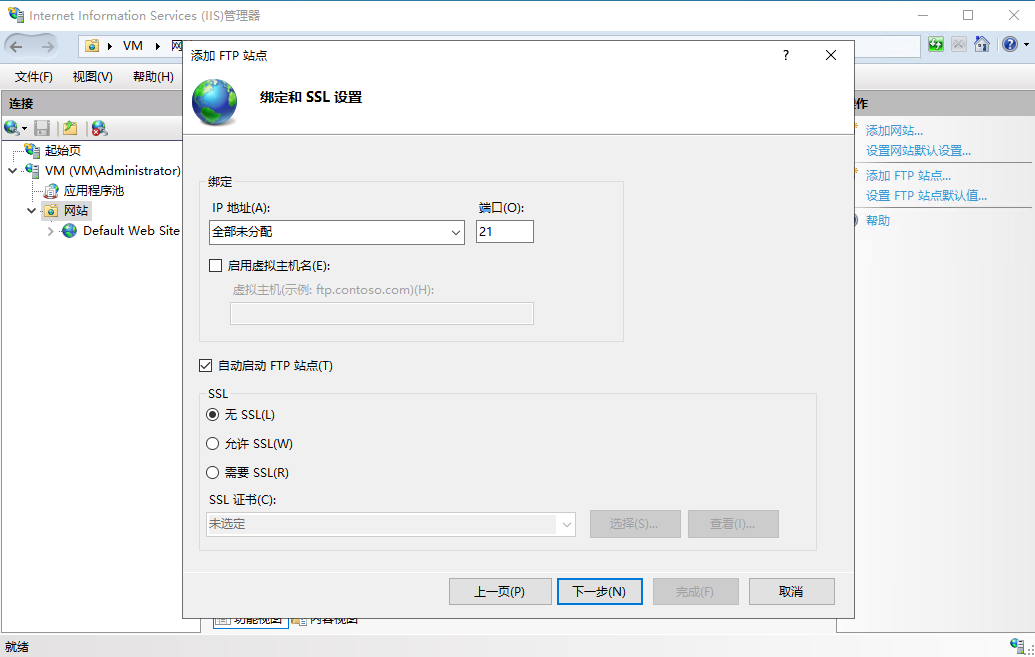Open the 视图(V) menu
Viewport: 1035px width, 657px height.
[91, 75]
